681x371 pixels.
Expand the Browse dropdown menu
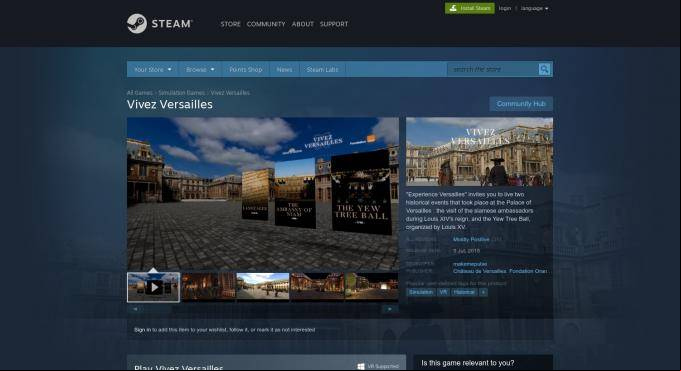pyautogui.click(x=200, y=70)
